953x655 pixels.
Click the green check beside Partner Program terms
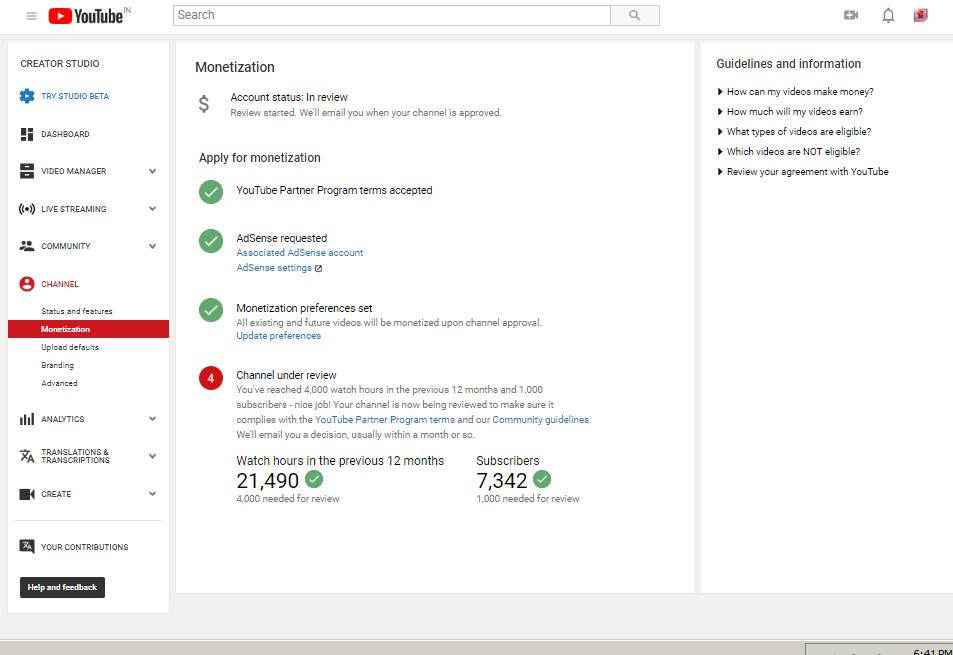[211, 192]
